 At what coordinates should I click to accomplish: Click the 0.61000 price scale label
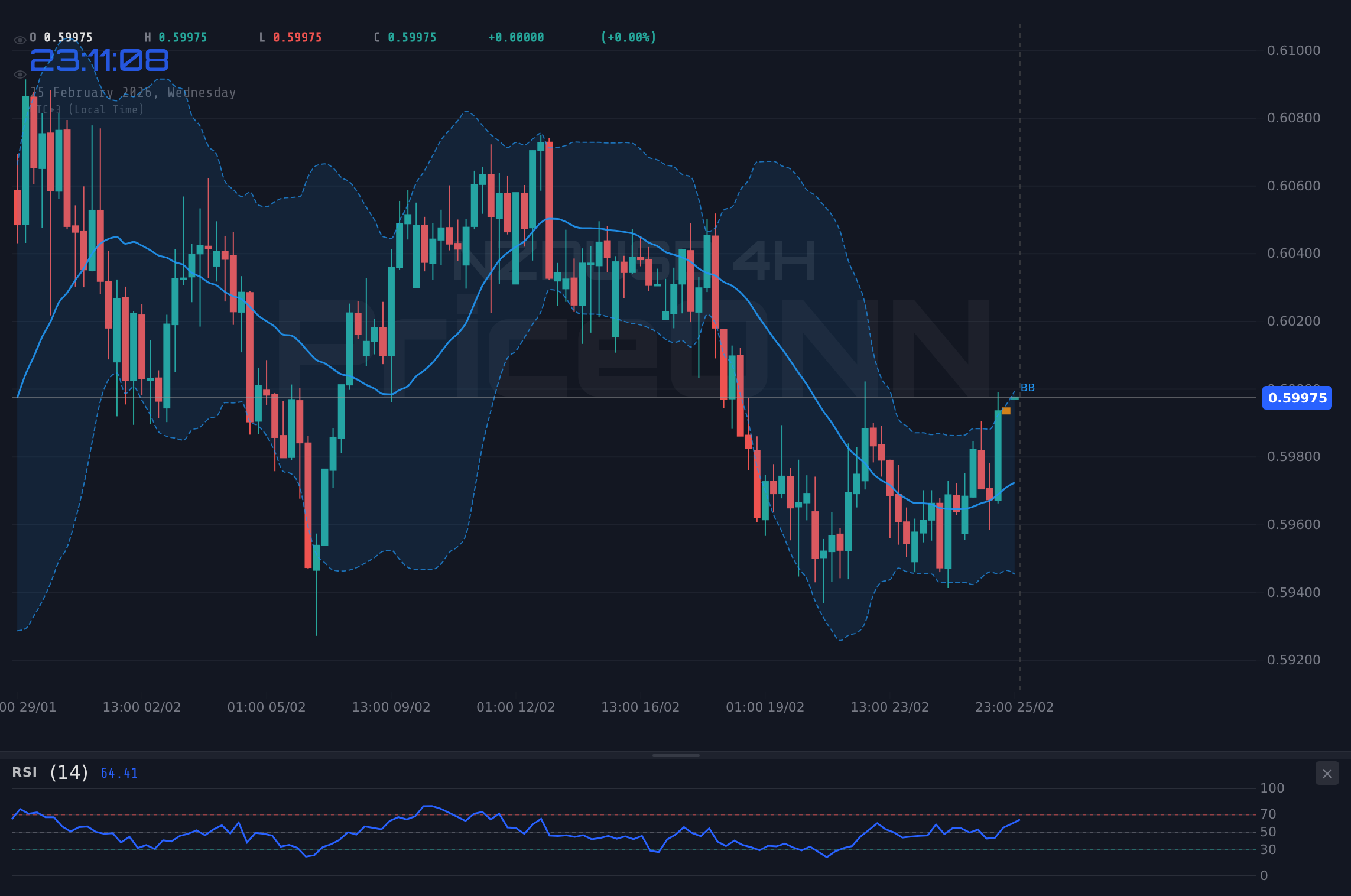tap(1292, 51)
